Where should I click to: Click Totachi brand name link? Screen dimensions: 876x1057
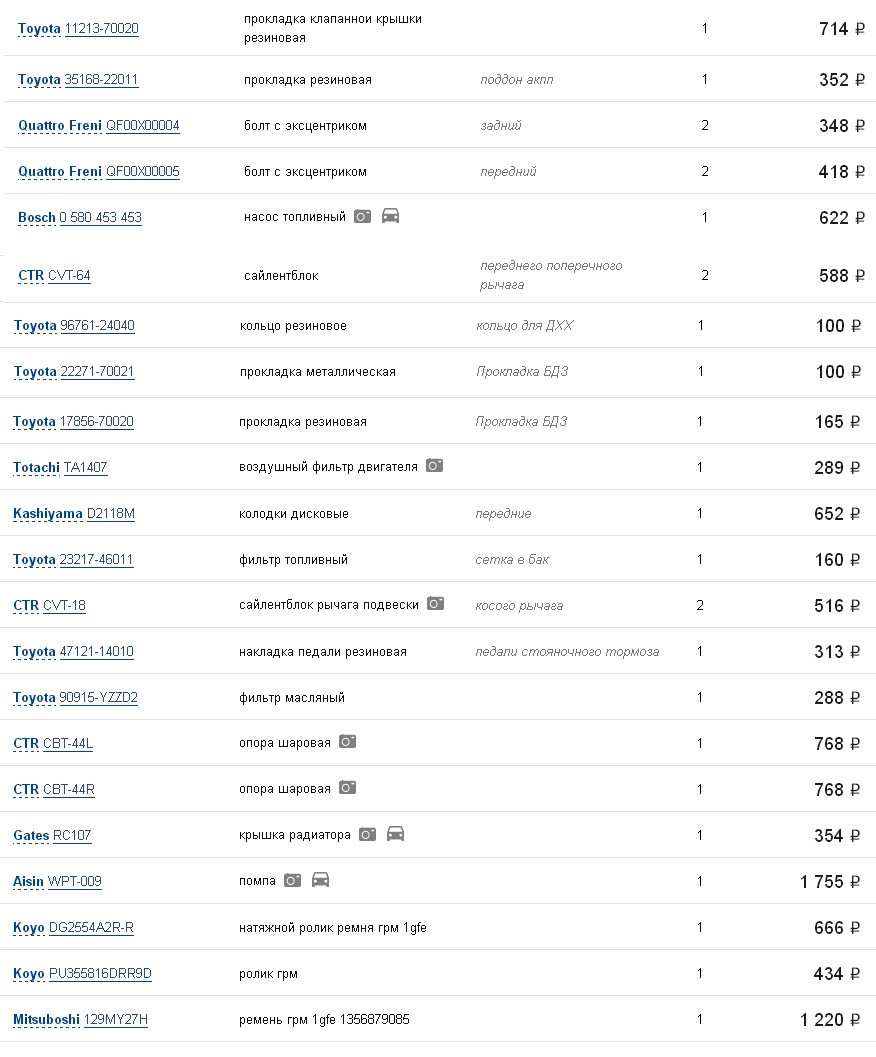click(x=36, y=468)
